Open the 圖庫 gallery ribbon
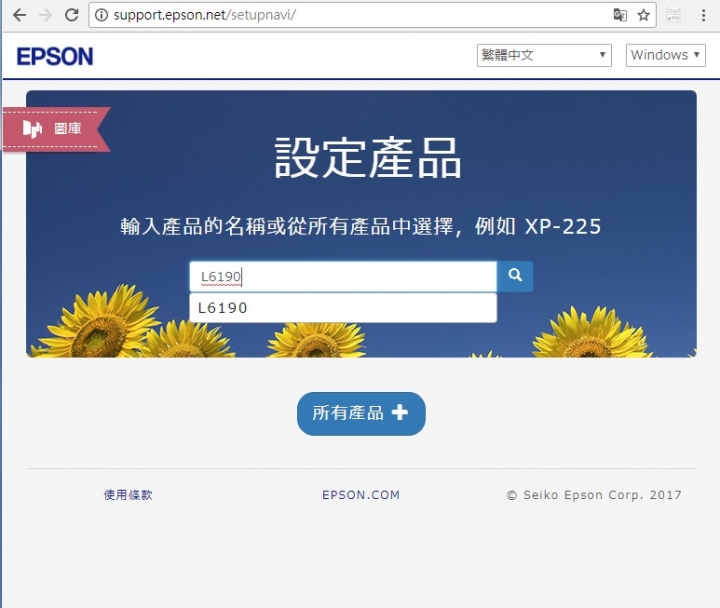The width and height of the screenshot is (720, 608). pyautogui.click(x=56, y=129)
